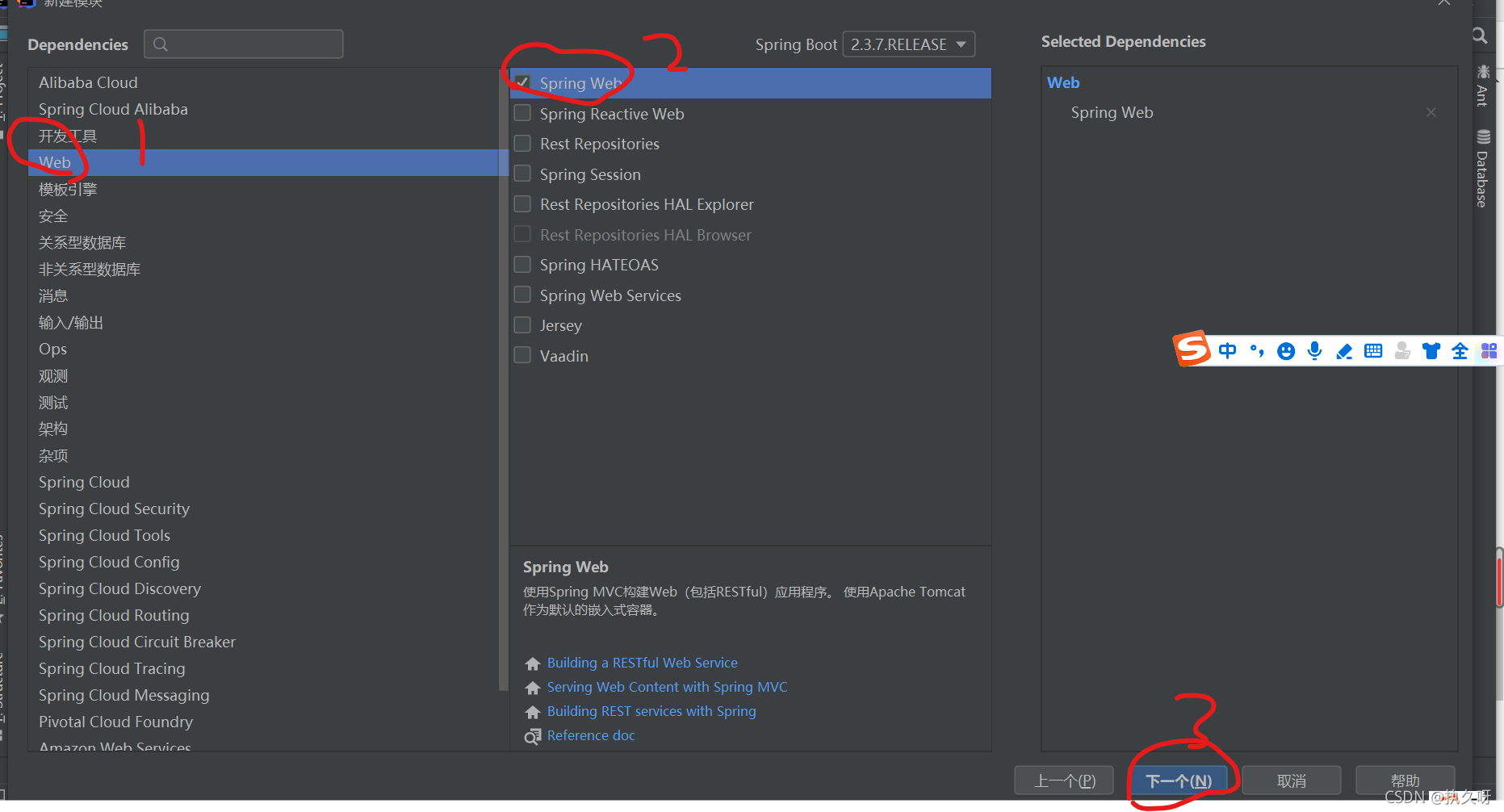The height and width of the screenshot is (812, 1504).
Task: Click the 取消 cancel button
Action: pyautogui.click(x=1291, y=781)
